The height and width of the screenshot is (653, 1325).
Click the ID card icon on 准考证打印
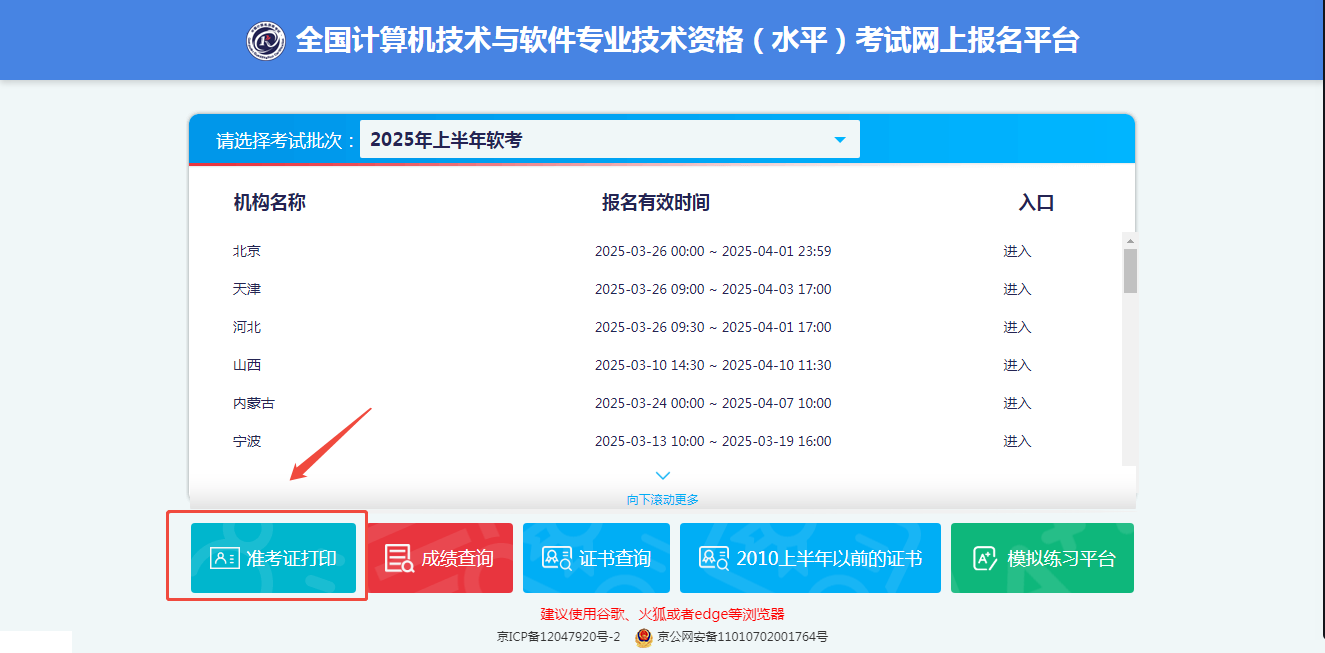pos(224,558)
